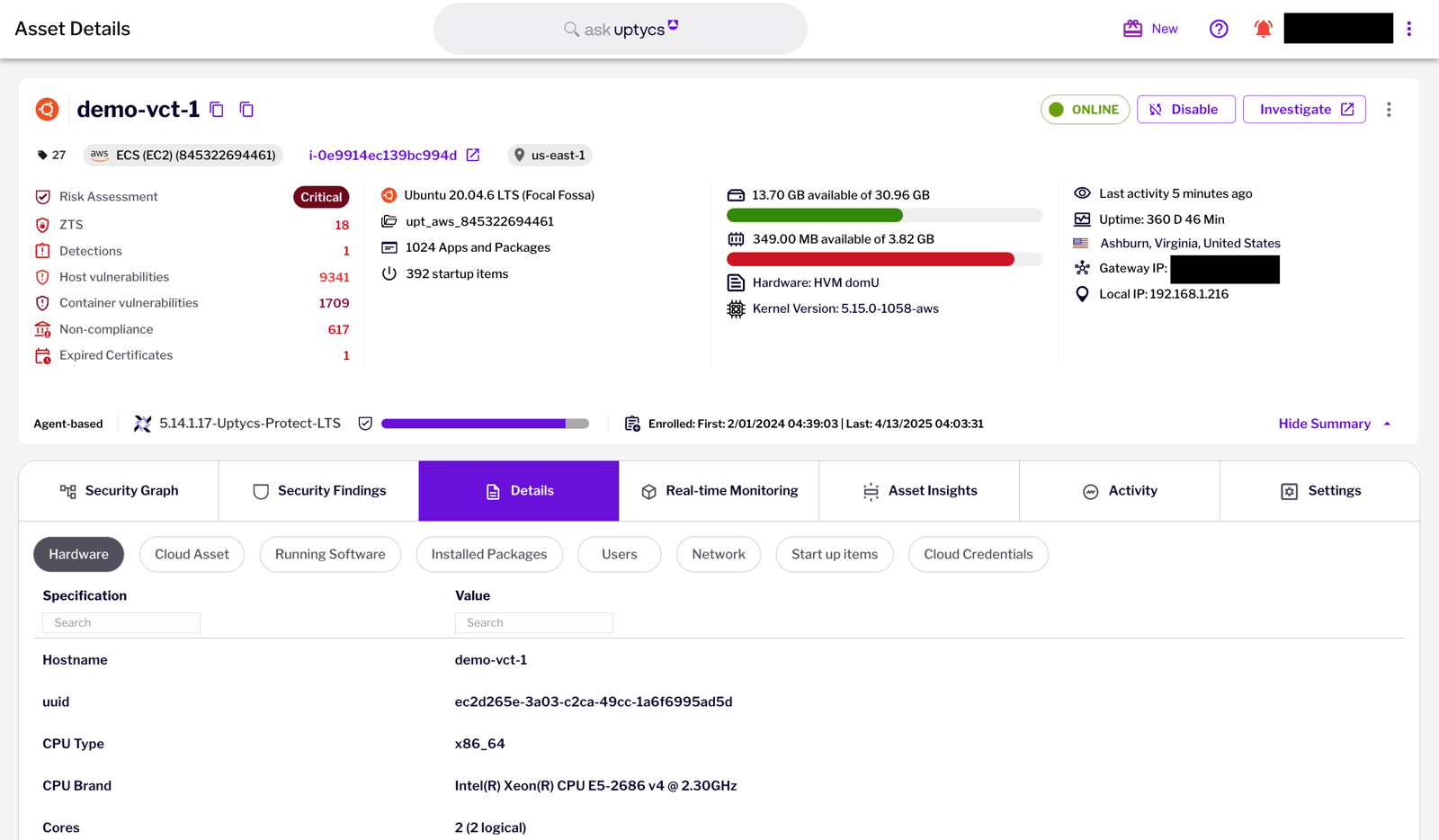Click the Uptime monitor icon

tap(1082, 219)
